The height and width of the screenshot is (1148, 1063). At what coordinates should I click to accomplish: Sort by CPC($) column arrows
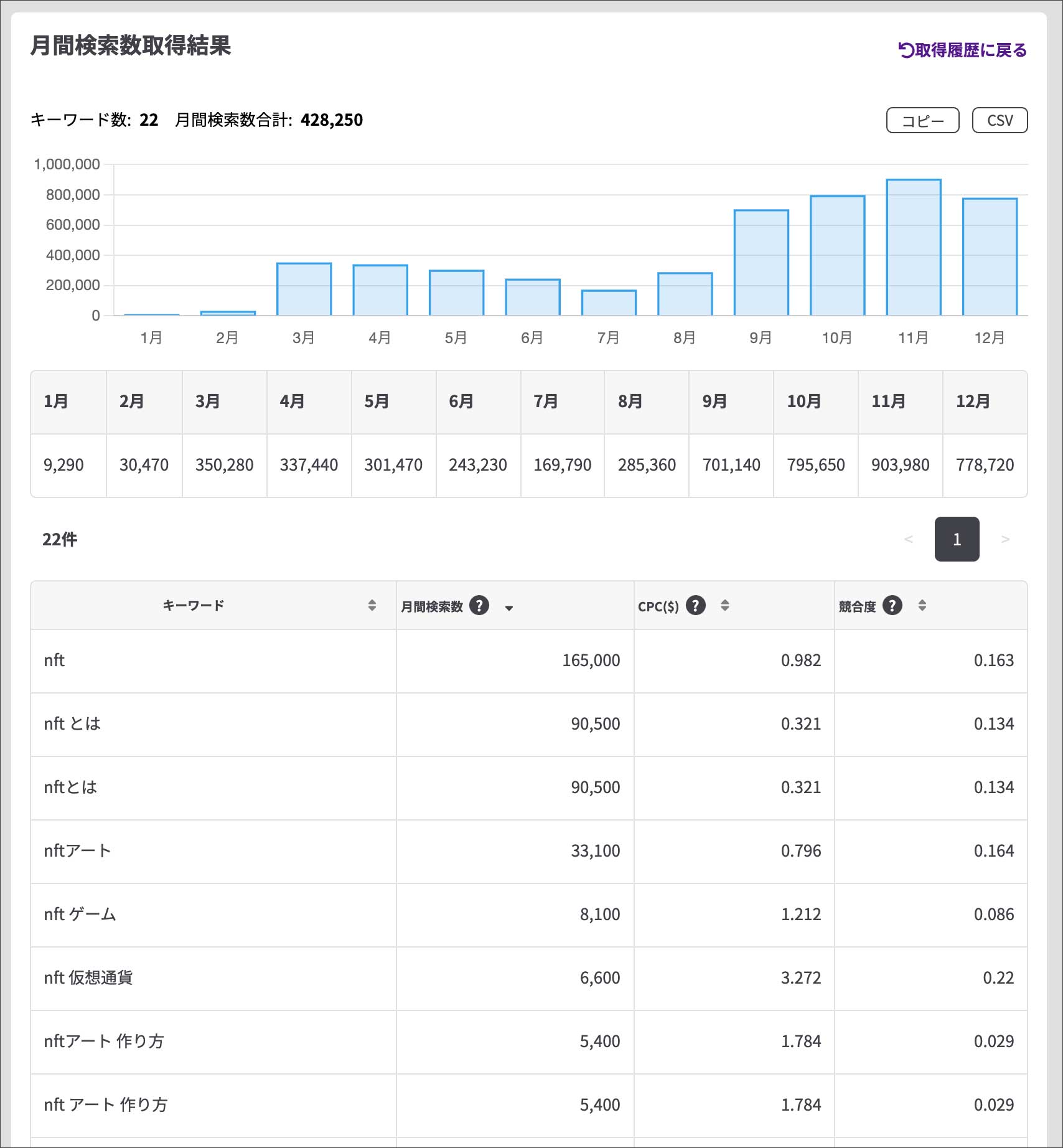[x=724, y=605]
